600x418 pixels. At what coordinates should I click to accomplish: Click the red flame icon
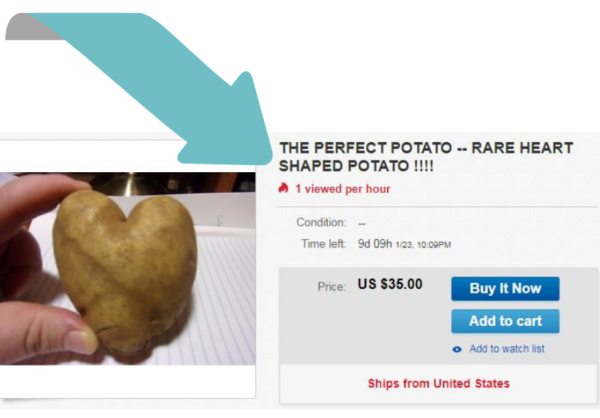tap(283, 188)
